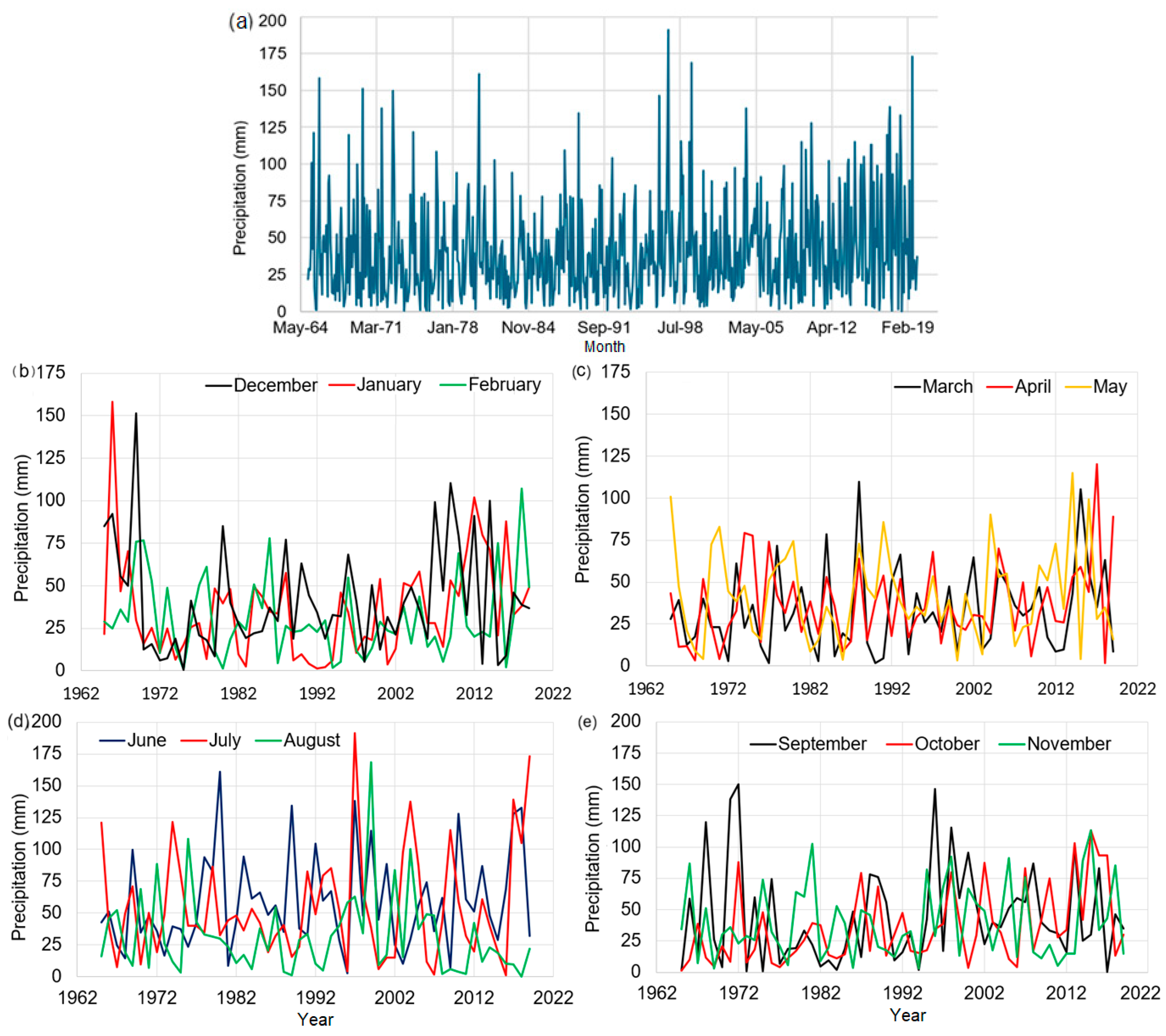The width and height of the screenshot is (1166, 1036).
Task: Click the navy line swatch beside June
Action: 112,740
